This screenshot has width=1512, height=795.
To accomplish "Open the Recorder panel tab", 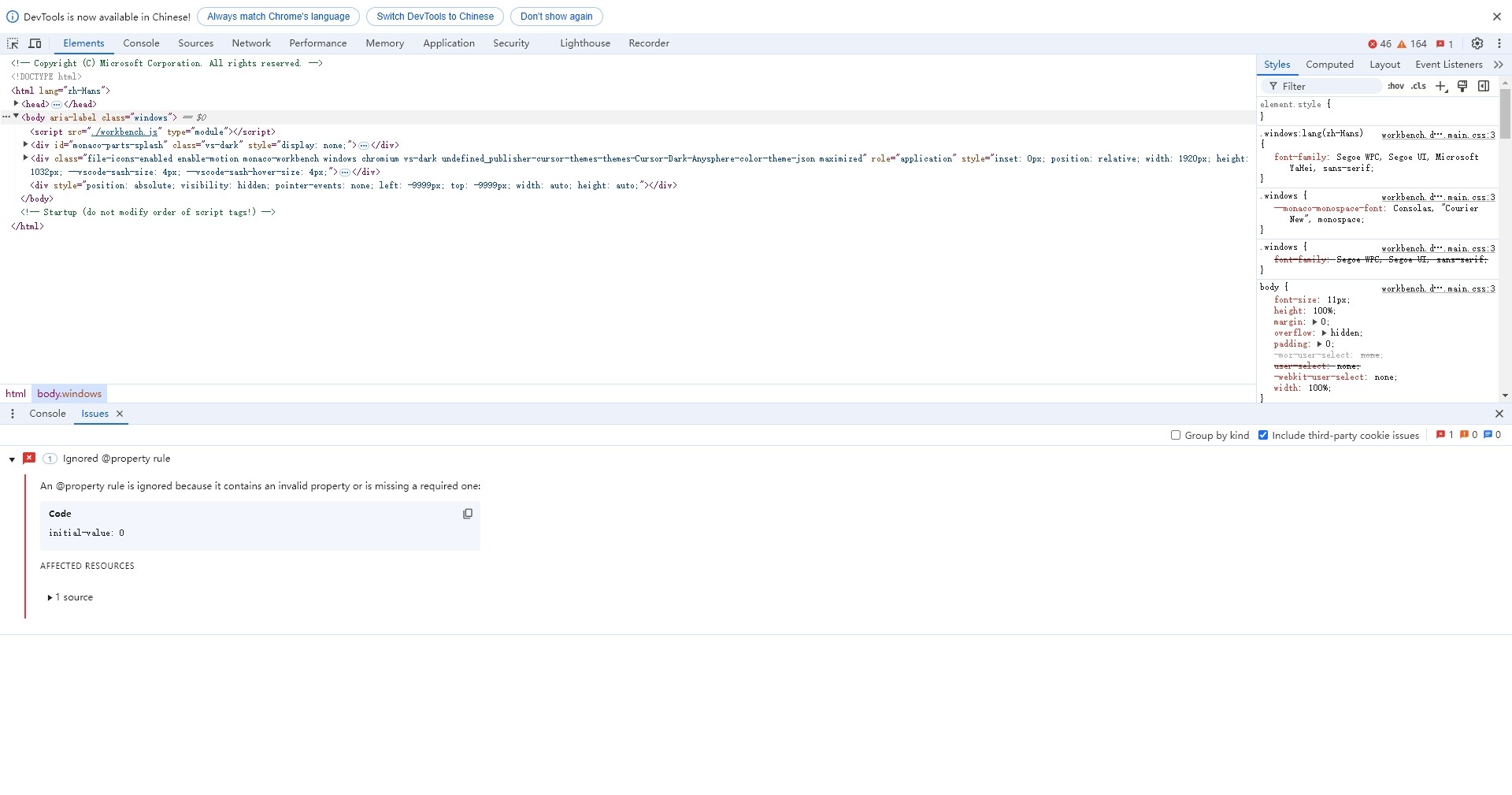I will coord(649,43).
